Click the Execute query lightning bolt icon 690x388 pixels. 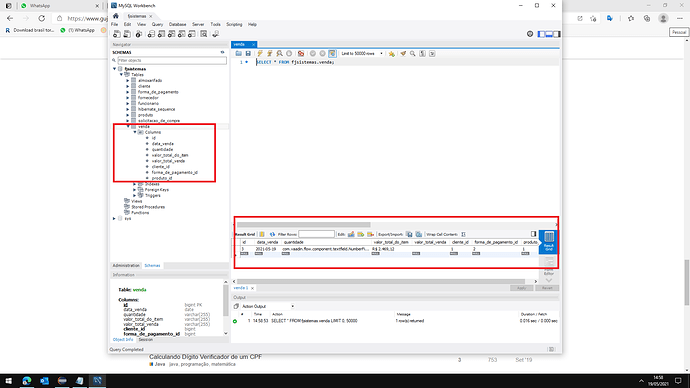(260, 53)
